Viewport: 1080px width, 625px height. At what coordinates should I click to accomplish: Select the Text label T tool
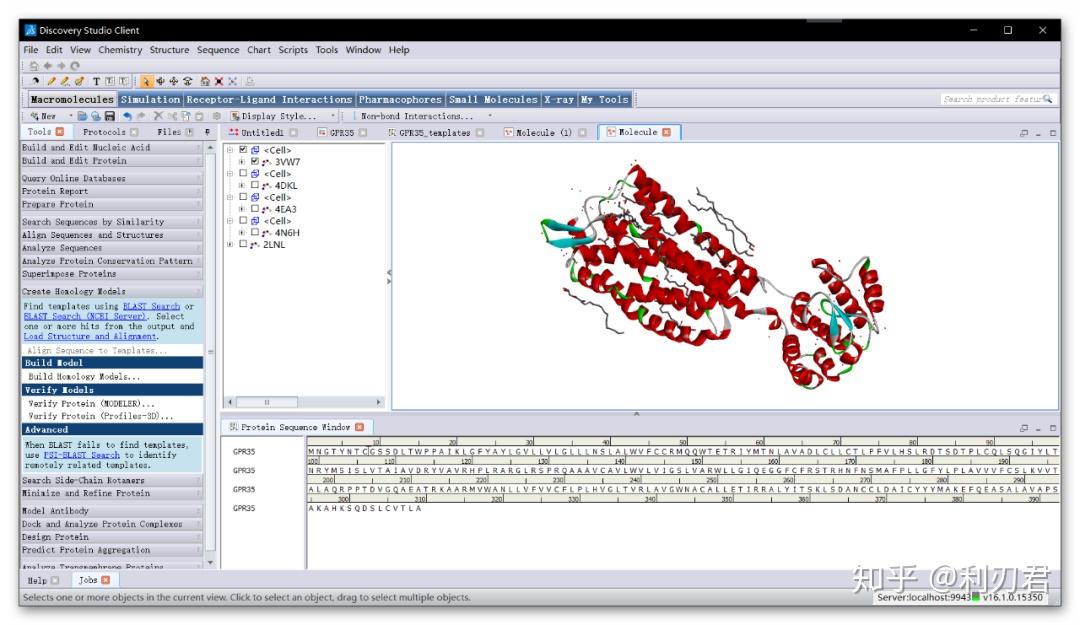(96, 81)
